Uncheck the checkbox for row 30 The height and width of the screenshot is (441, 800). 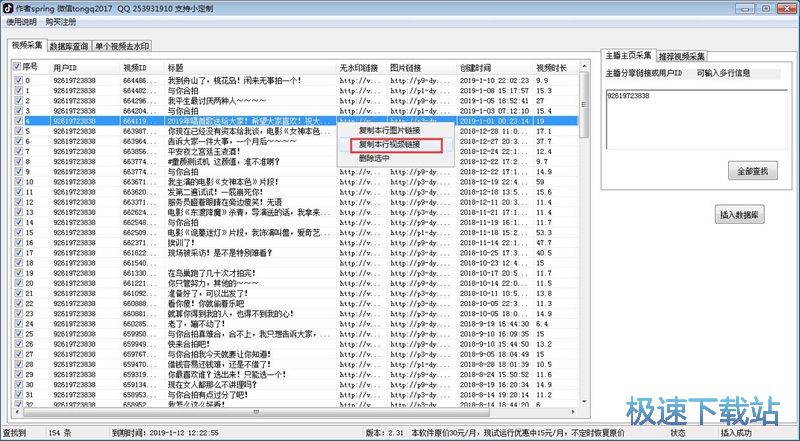coord(19,384)
